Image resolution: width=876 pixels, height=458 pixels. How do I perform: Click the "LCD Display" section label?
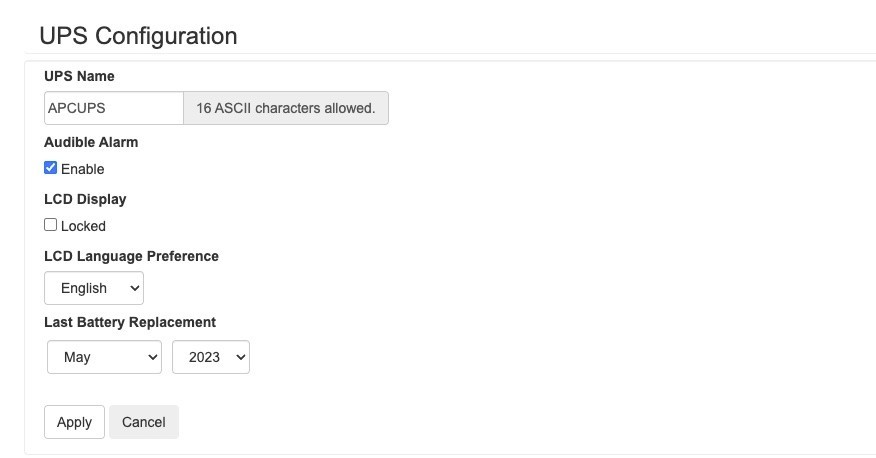[85, 199]
